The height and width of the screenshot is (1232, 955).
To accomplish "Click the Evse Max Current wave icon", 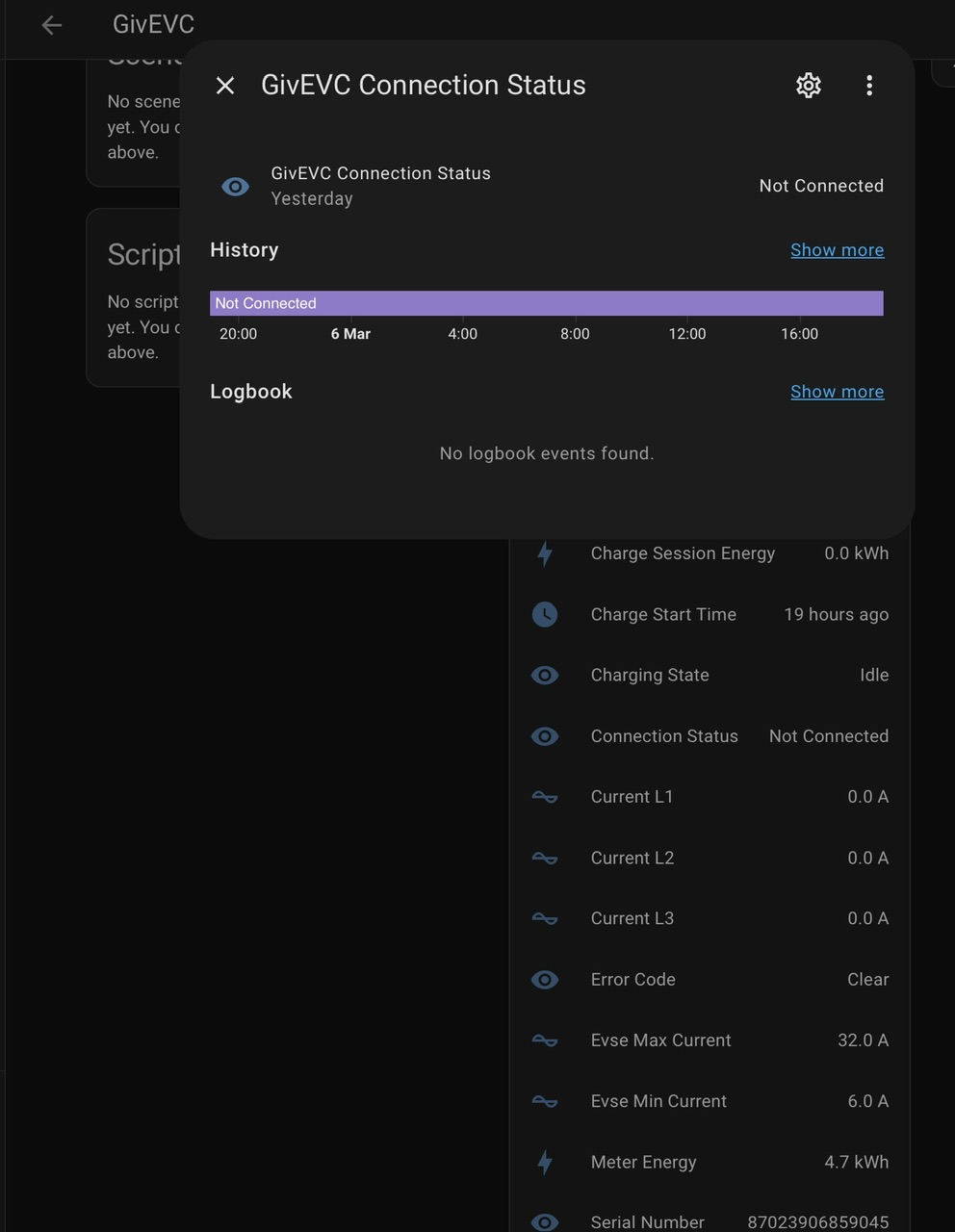I will click(545, 1040).
